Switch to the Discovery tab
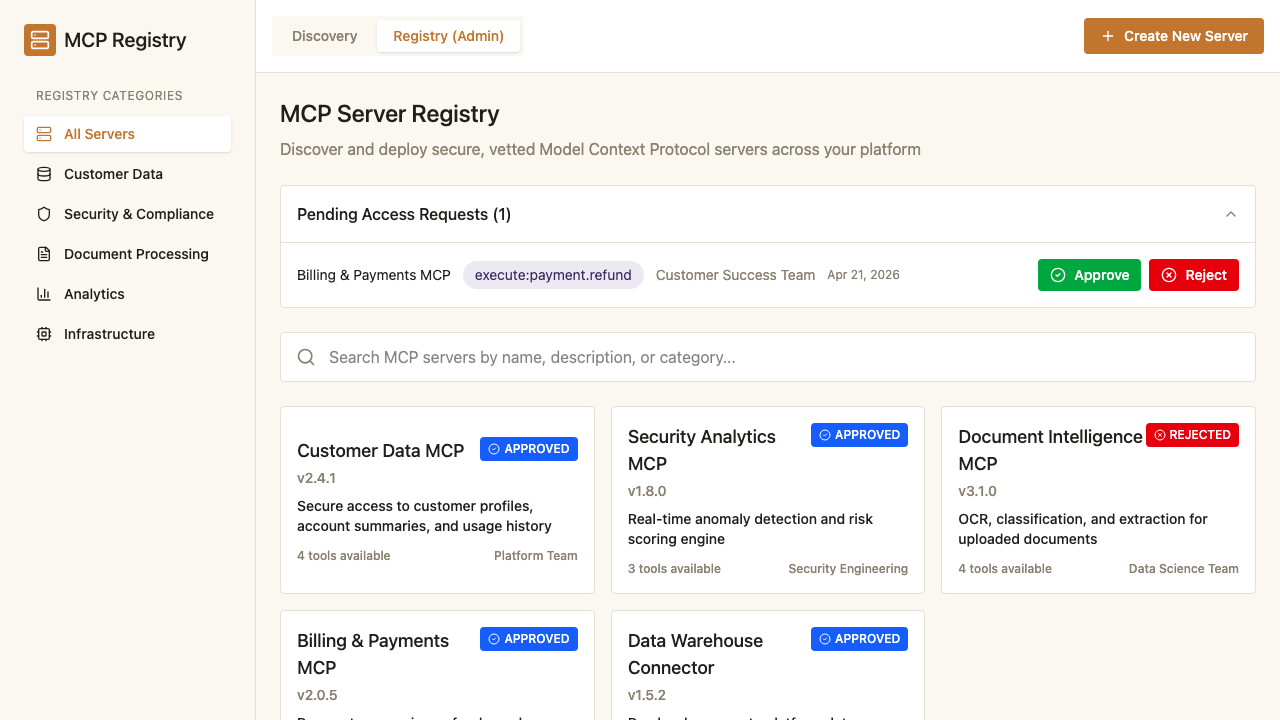 click(x=324, y=36)
